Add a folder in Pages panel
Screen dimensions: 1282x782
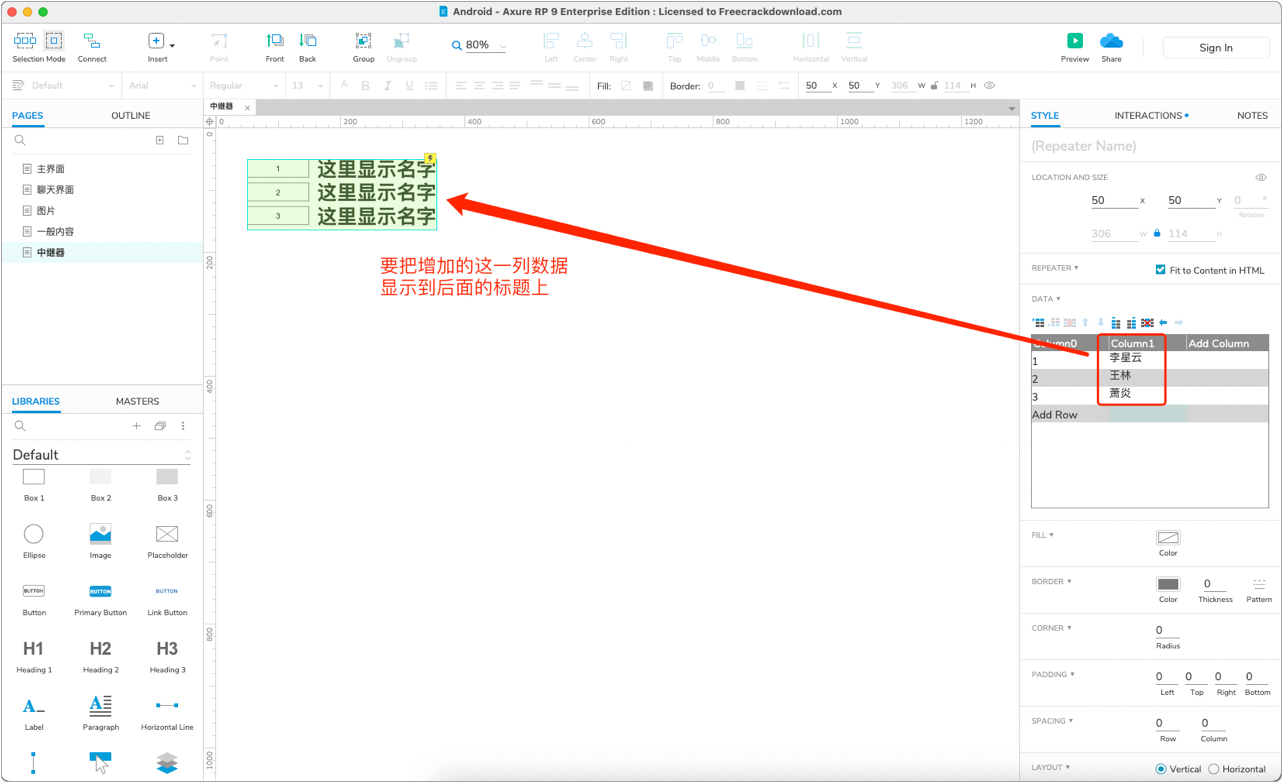pos(183,141)
